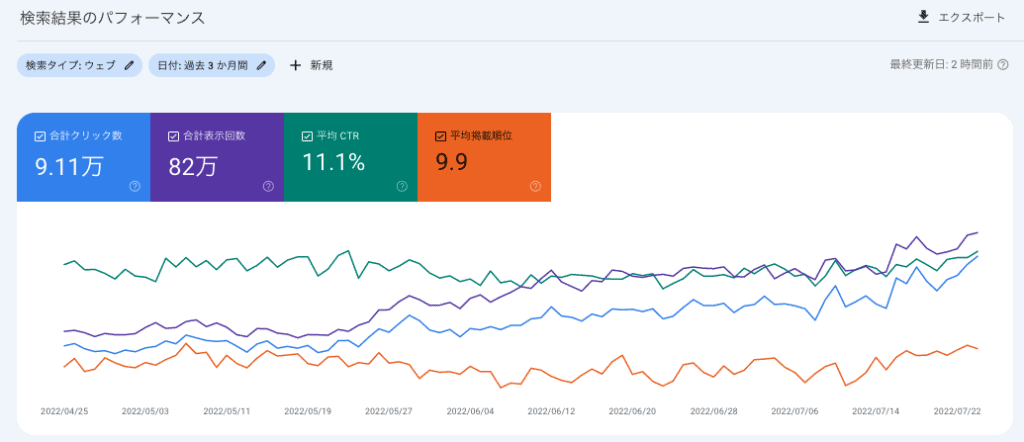
Task: Click the 2022/07/14 date axis label
Action: (x=876, y=411)
